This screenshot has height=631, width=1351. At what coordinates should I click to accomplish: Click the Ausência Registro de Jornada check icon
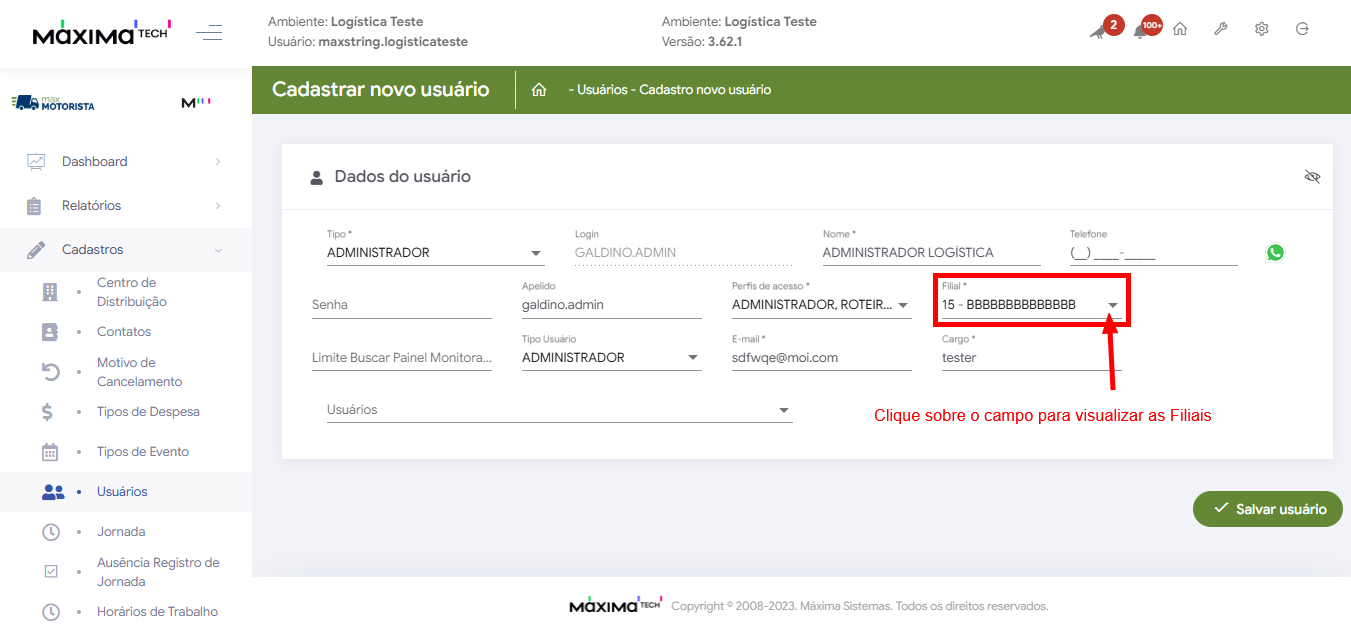coord(51,572)
